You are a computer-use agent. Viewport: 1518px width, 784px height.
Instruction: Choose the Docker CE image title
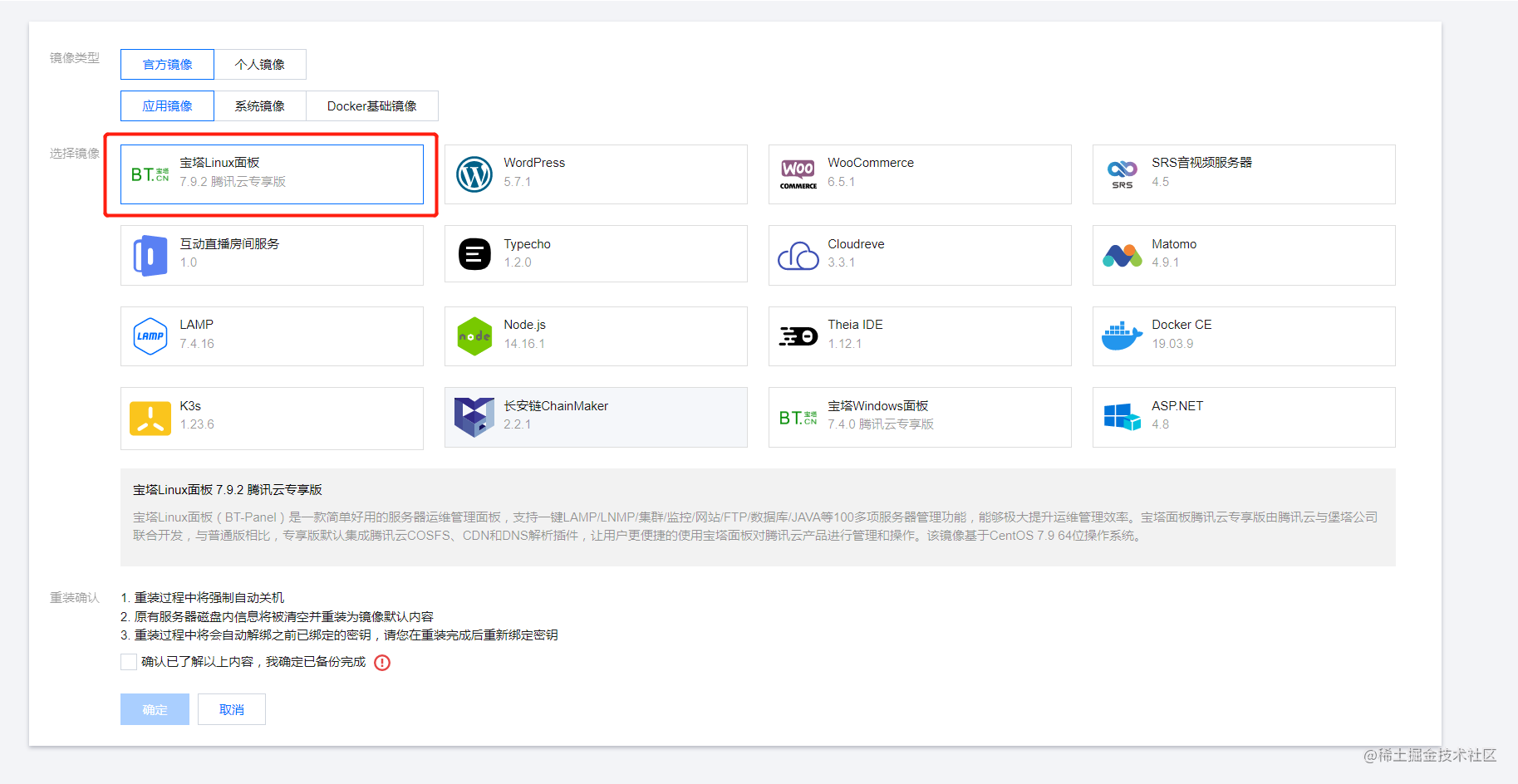(x=1181, y=325)
